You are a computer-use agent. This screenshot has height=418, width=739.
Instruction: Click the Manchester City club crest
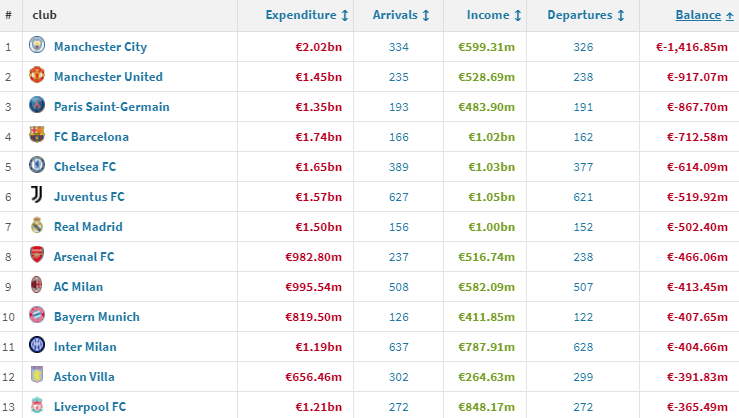pos(37,47)
